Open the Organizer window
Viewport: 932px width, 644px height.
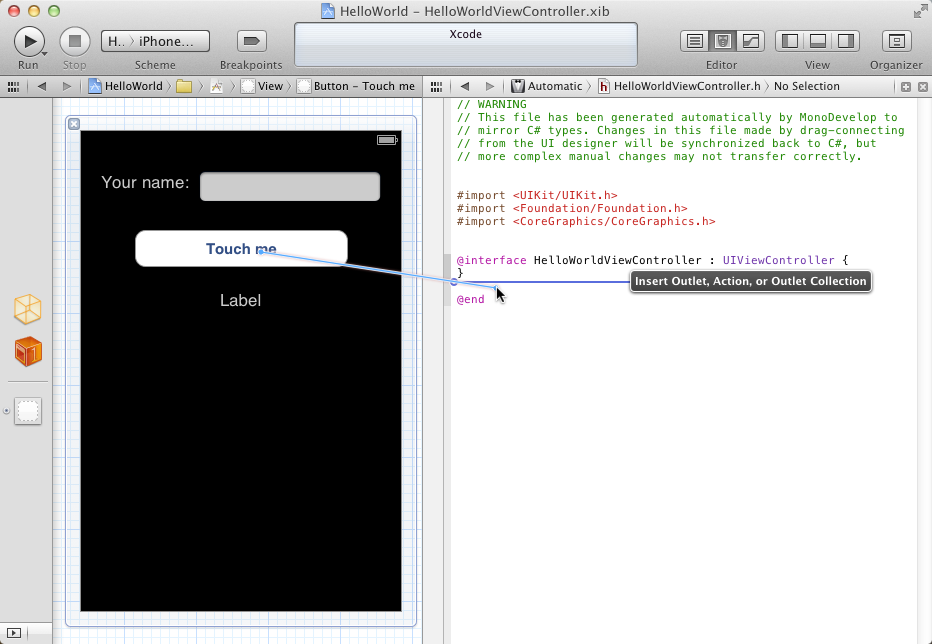(x=896, y=41)
